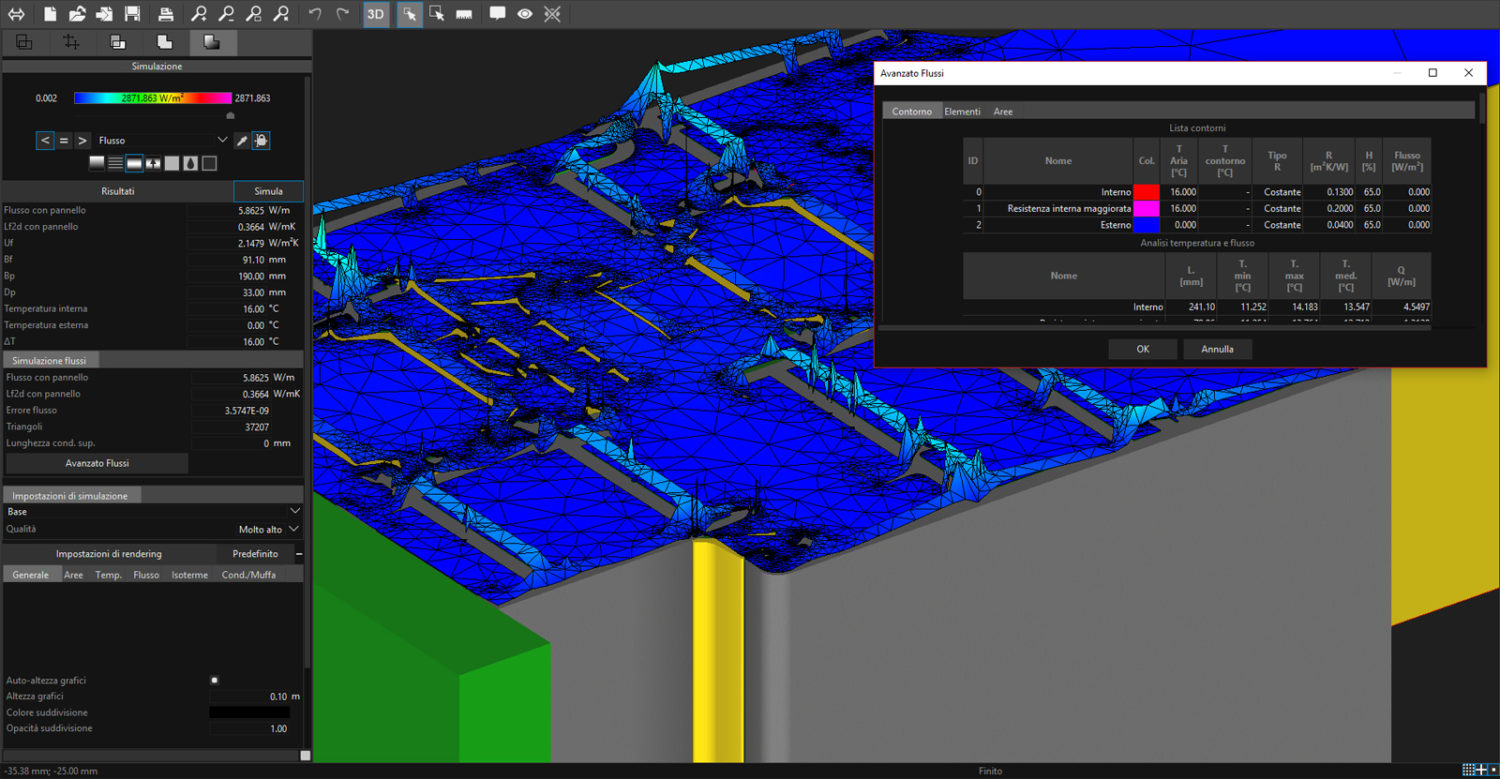This screenshot has width=1500, height=779.
Task: Click the Avanzato Flussi button
Action: 96,463
